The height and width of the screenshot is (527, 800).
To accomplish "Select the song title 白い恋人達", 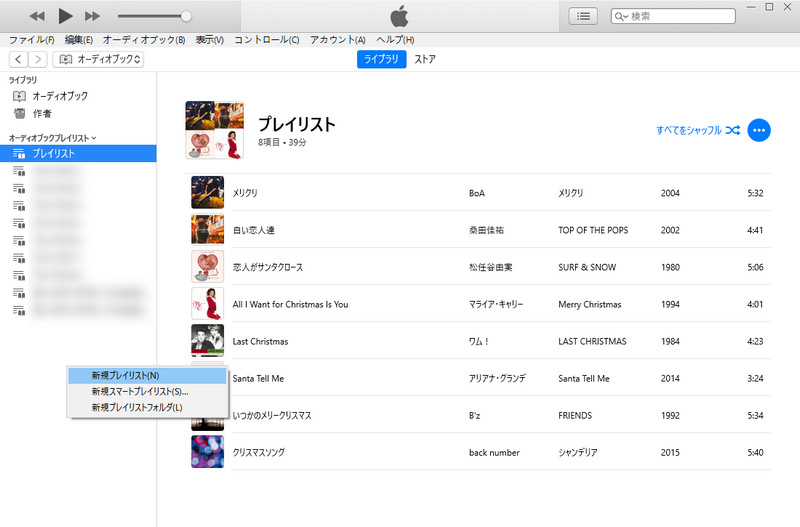I will tap(254, 230).
